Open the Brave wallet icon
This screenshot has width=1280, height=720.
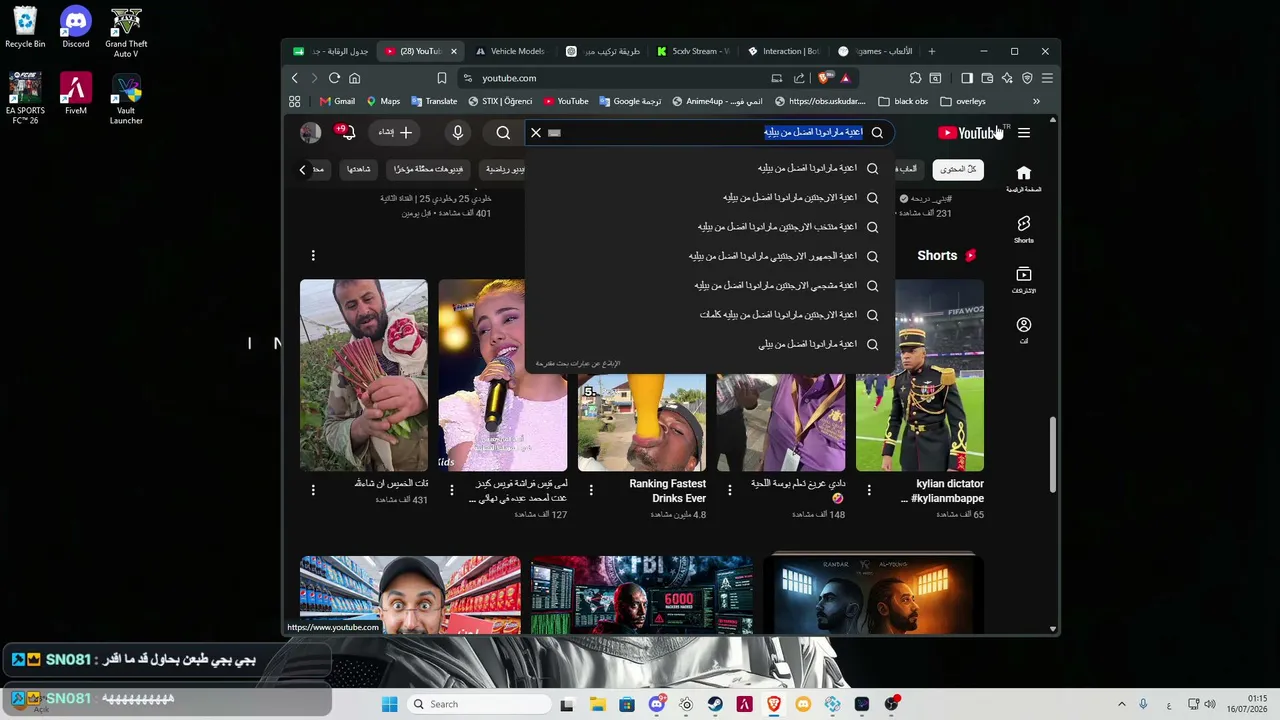coord(987,78)
